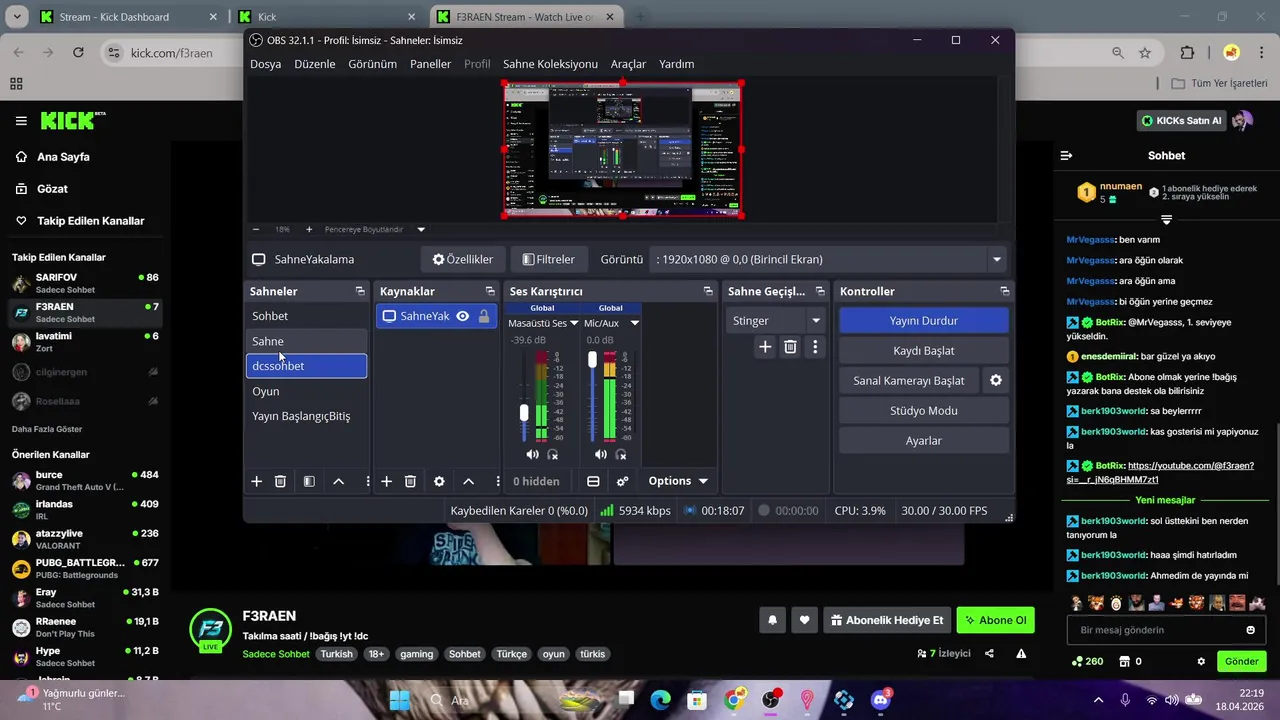Add a scene transition with plus icon
1280x720 pixels.
[x=765, y=346]
